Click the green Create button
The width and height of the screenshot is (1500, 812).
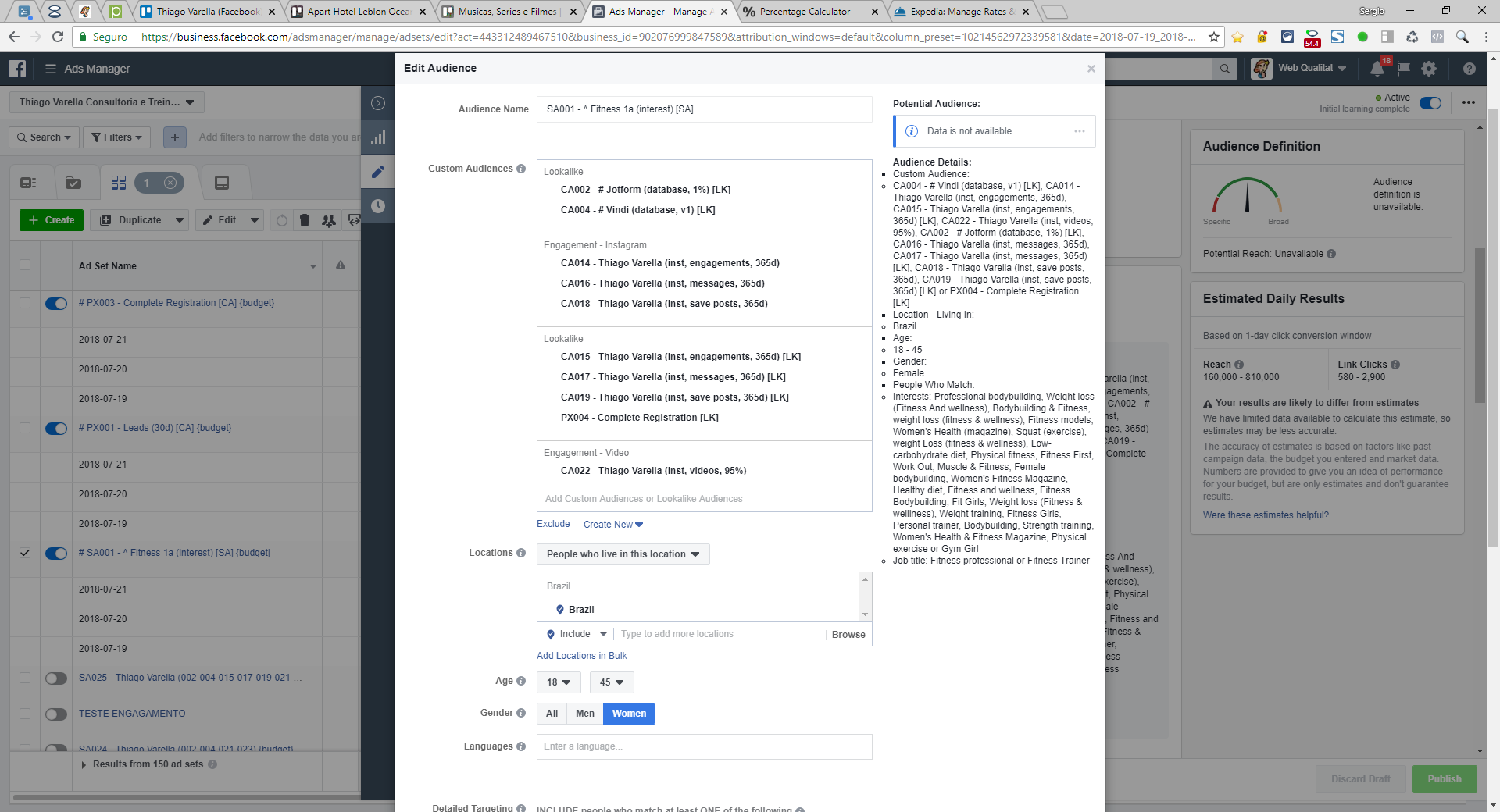(x=52, y=220)
